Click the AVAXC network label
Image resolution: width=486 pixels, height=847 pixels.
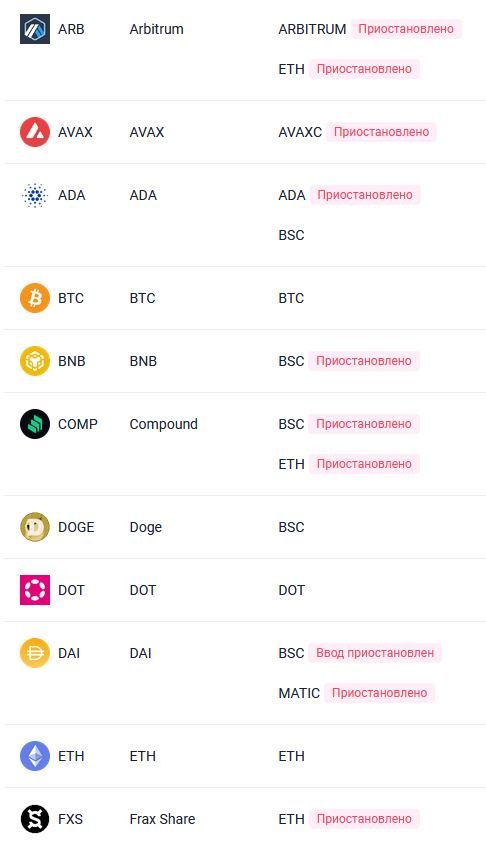pos(300,132)
